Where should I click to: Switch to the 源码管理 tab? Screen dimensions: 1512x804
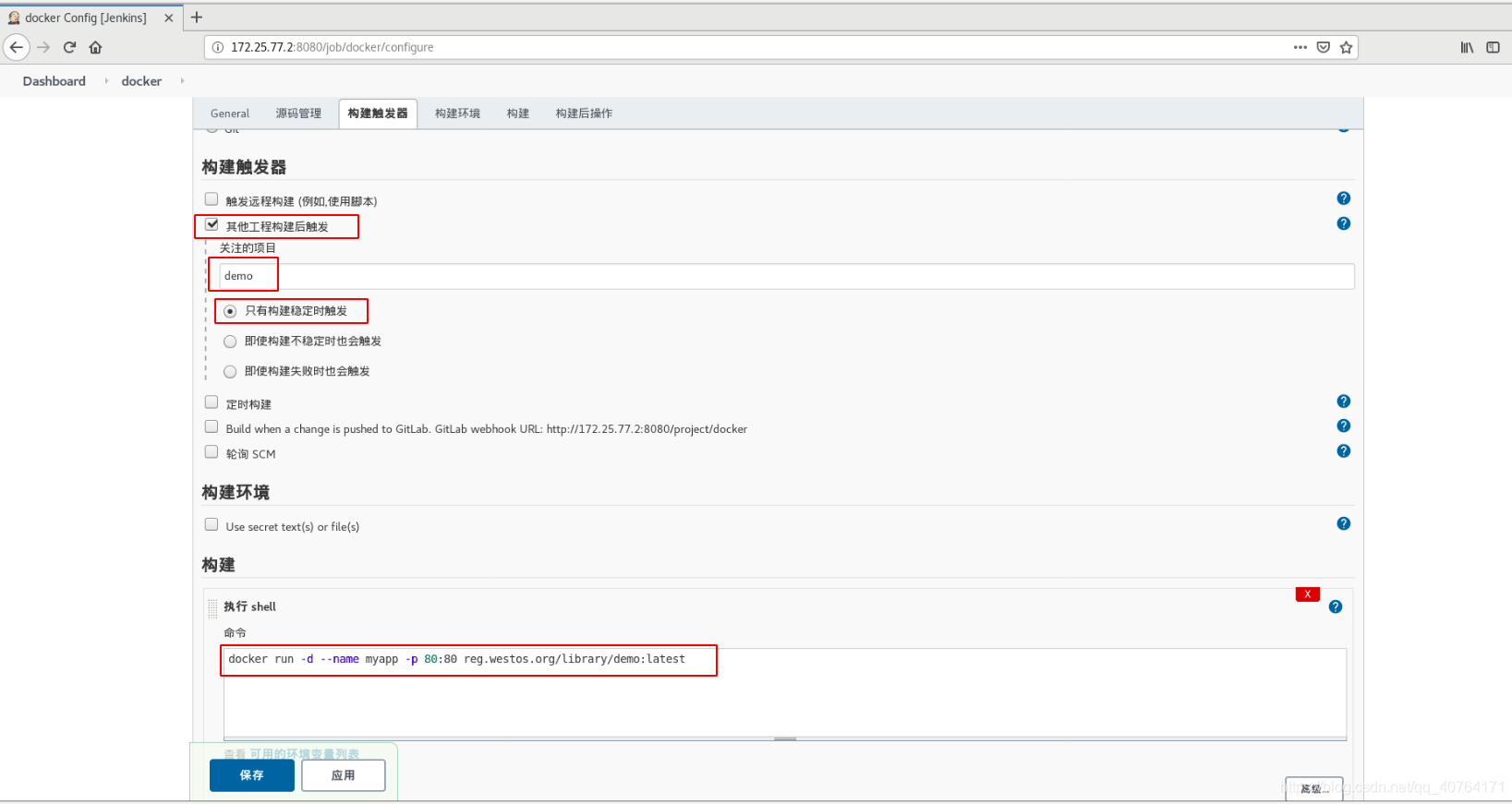(x=298, y=114)
